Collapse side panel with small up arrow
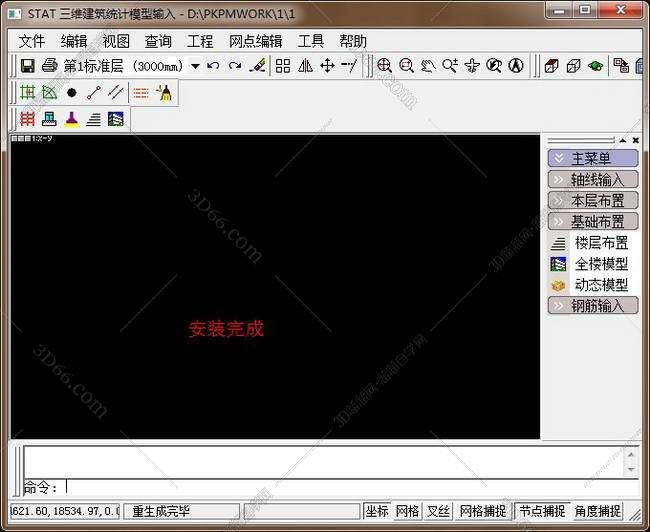Image resolution: width=650 pixels, height=532 pixels. [623, 141]
